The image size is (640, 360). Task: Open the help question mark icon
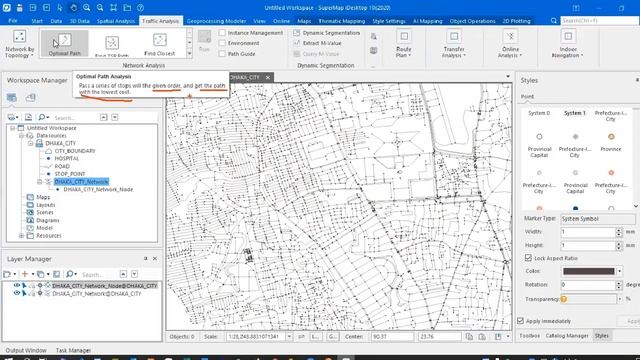[140, 8]
